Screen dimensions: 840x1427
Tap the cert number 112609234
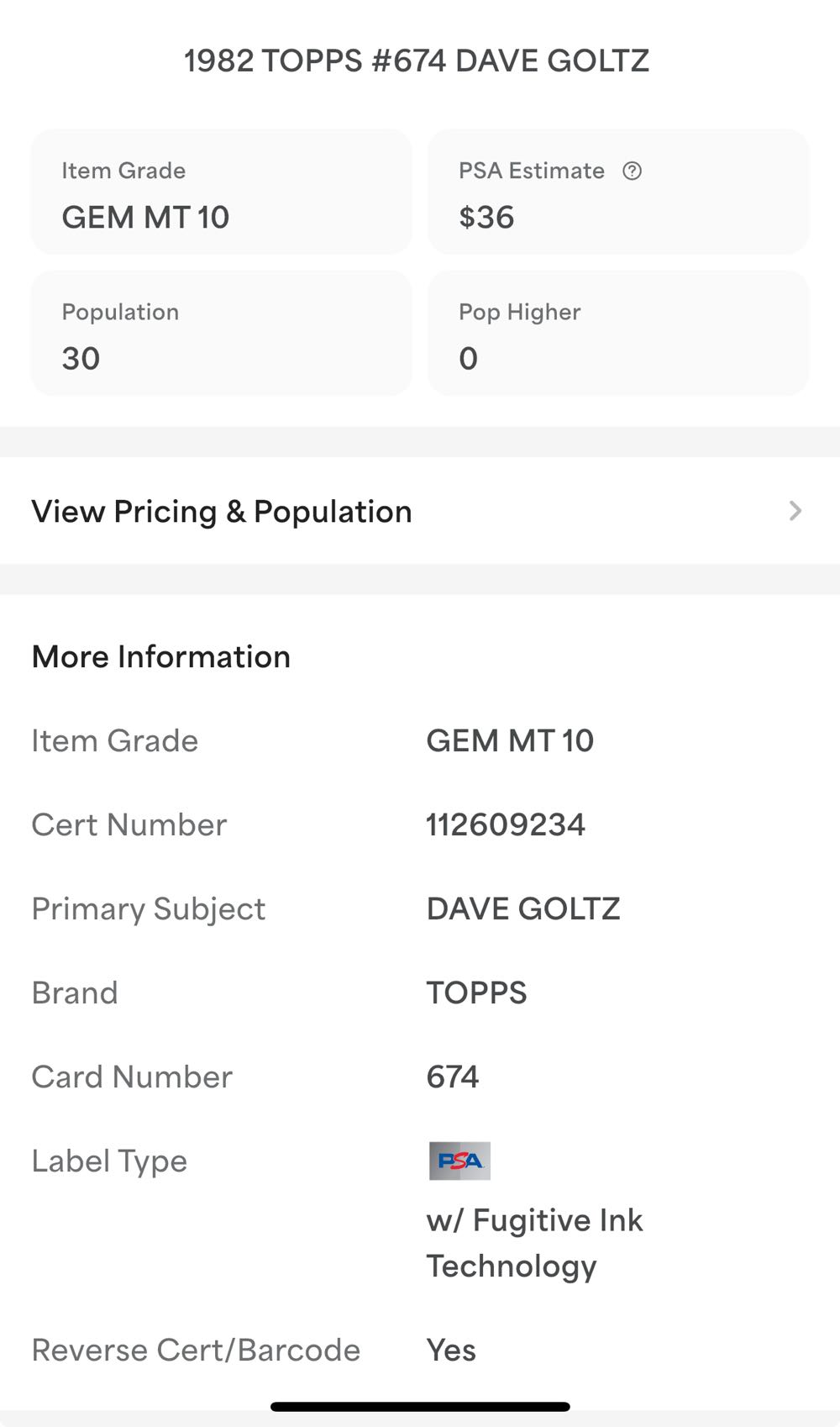506,824
